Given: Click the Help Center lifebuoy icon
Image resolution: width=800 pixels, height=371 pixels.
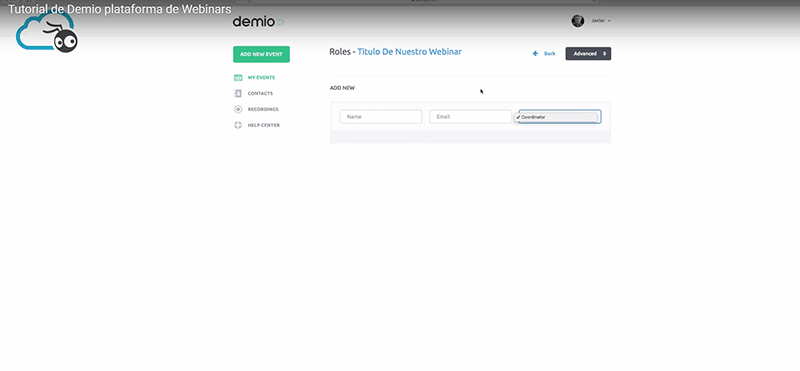Looking at the screenshot, I should click(x=238, y=125).
